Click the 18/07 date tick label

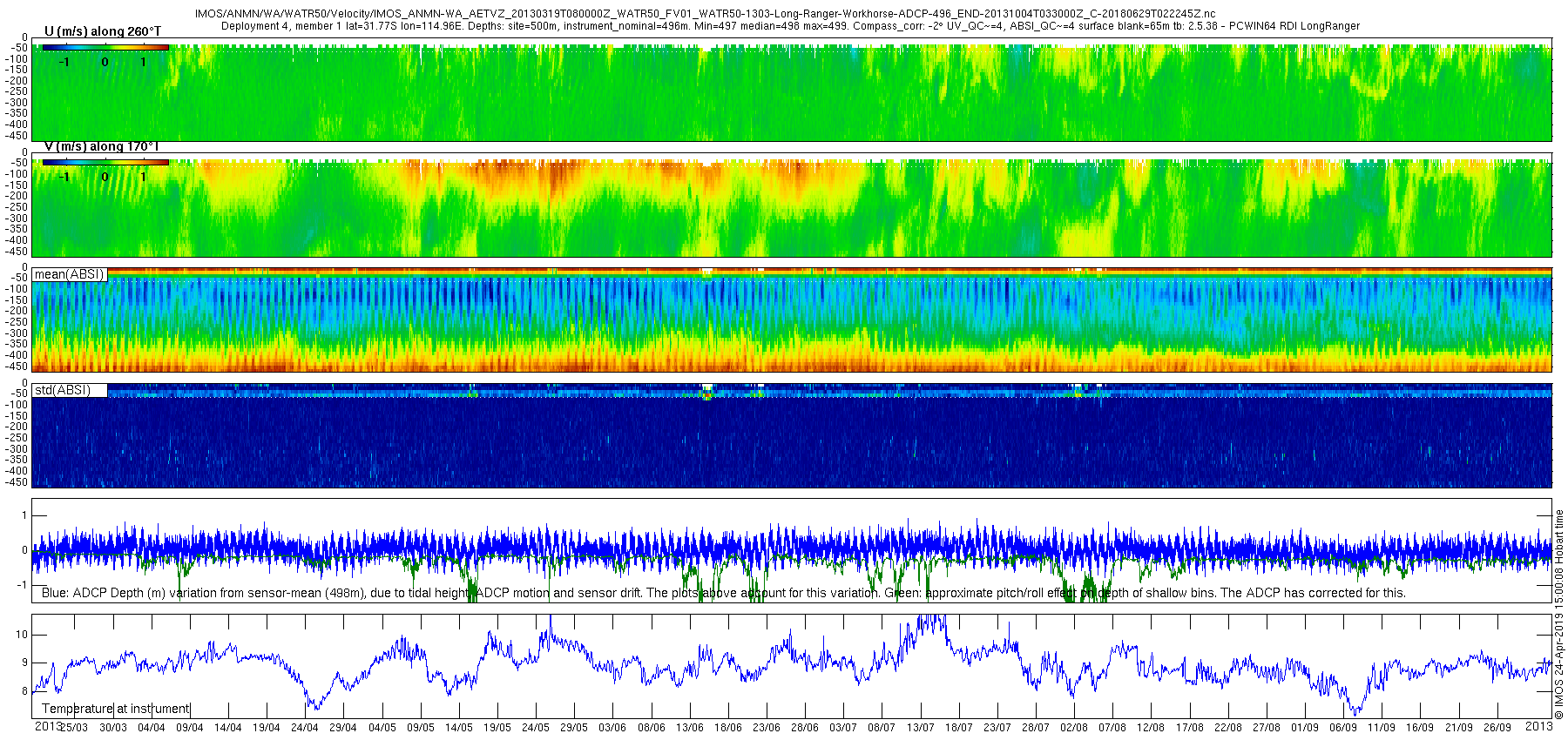(x=958, y=728)
